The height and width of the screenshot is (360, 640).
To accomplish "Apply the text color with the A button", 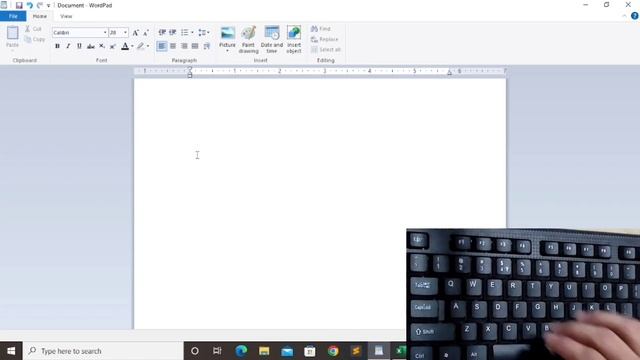I will tap(125, 46).
